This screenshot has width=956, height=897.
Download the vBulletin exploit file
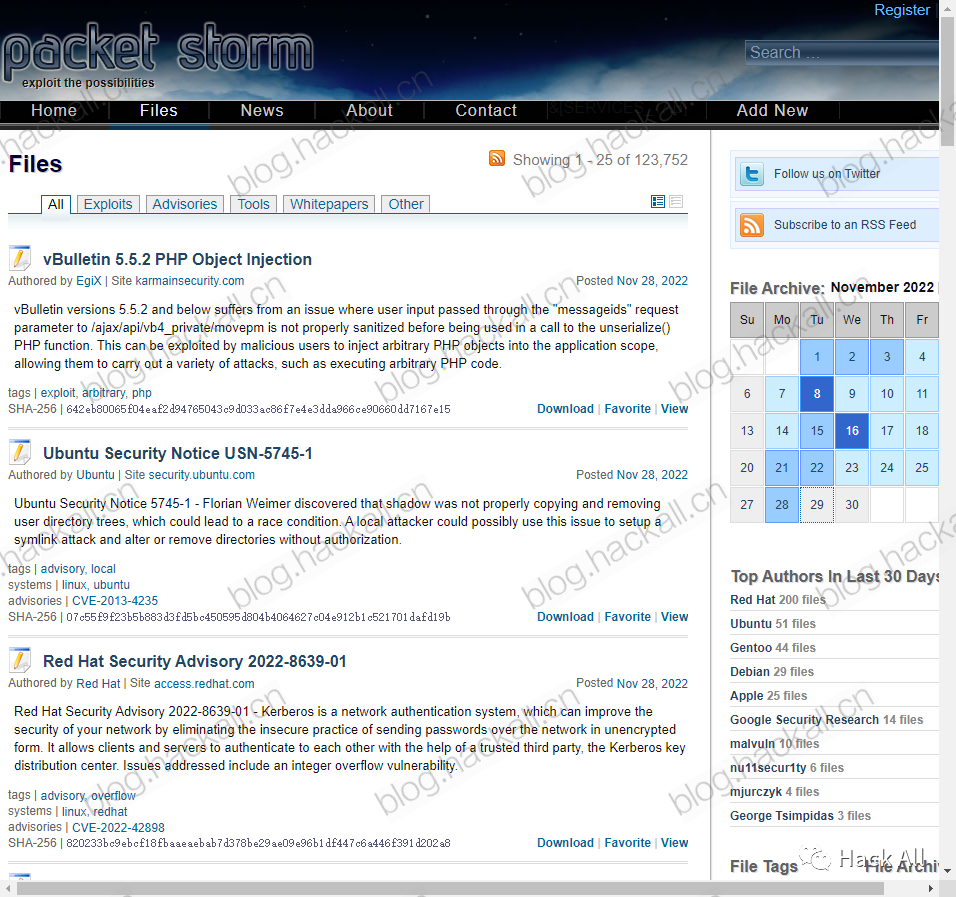click(565, 409)
